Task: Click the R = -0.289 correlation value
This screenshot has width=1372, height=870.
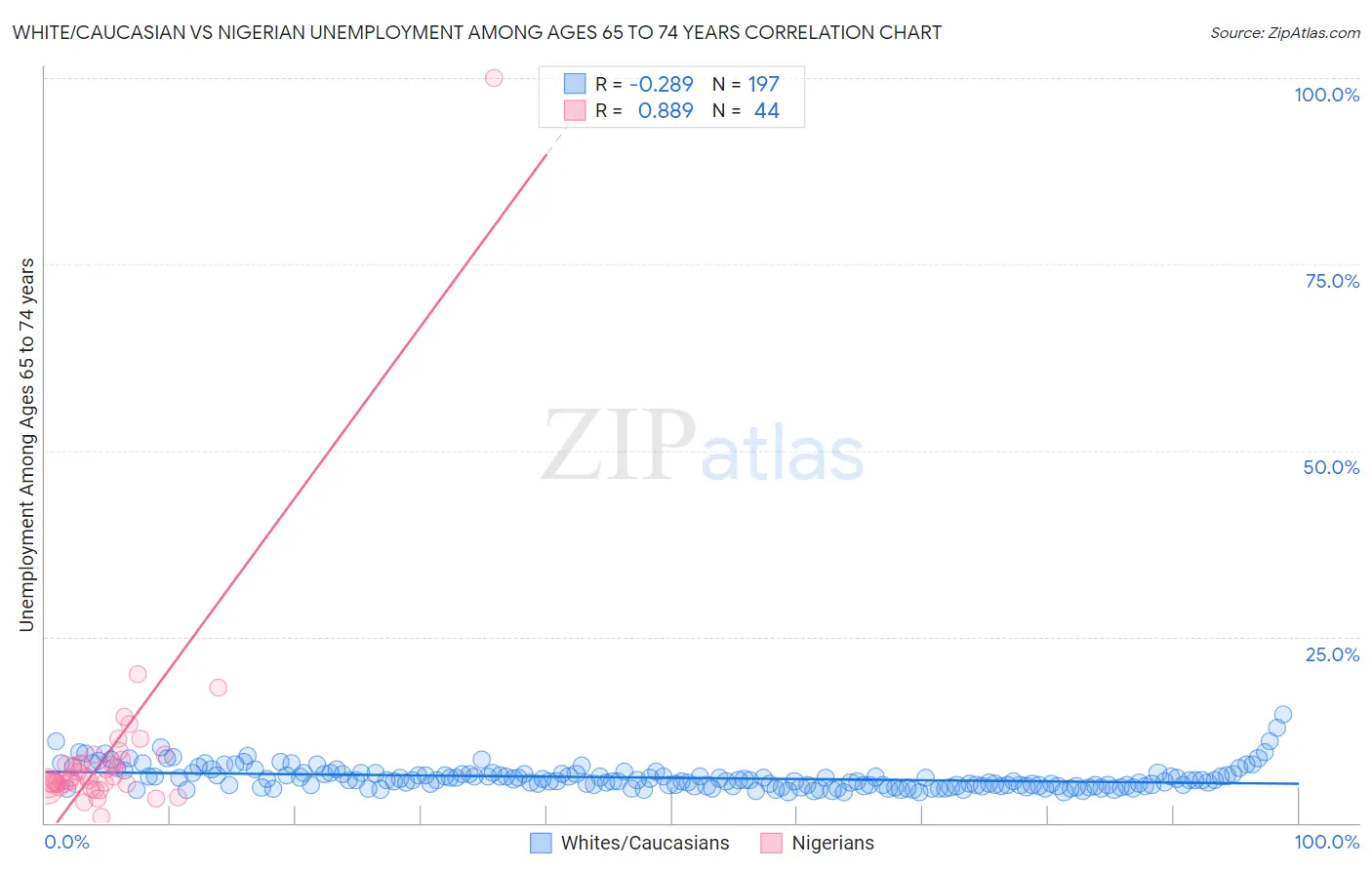Action: coord(644,84)
